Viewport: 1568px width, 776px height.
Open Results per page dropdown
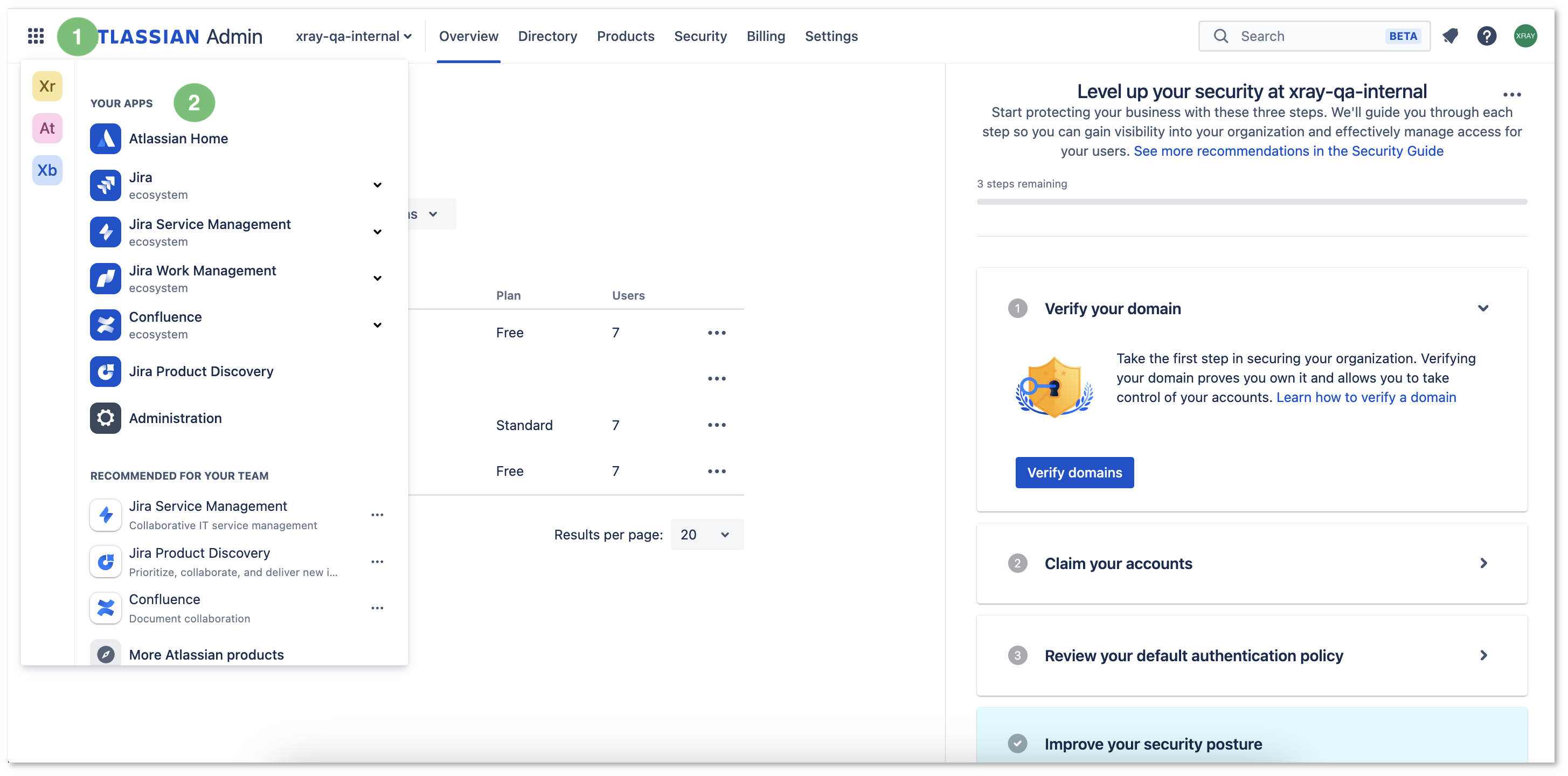(x=707, y=535)
